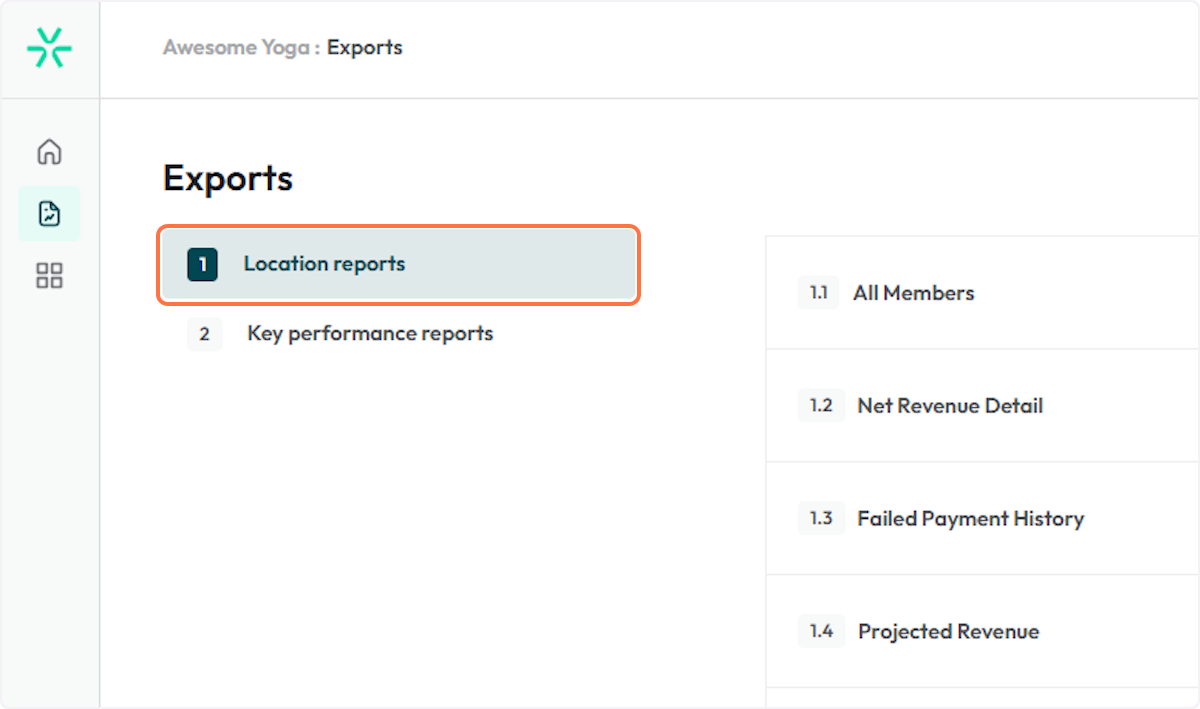Click the 1.1 badge next to All Members
The width and height of the screenshot is (1200, 709).
818,293
